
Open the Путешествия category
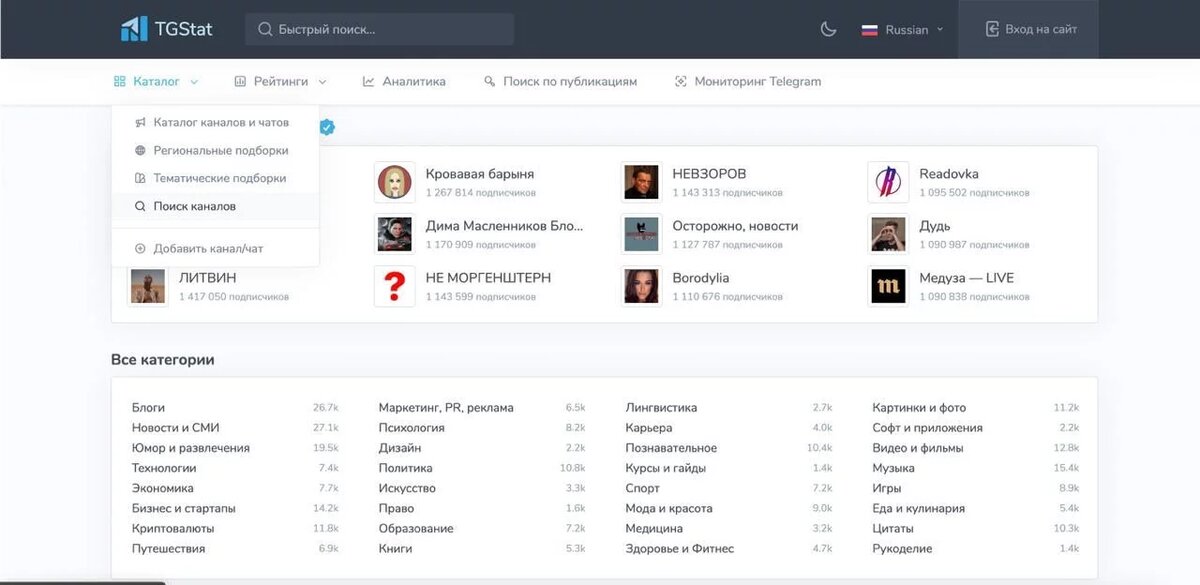click(168, 548)
